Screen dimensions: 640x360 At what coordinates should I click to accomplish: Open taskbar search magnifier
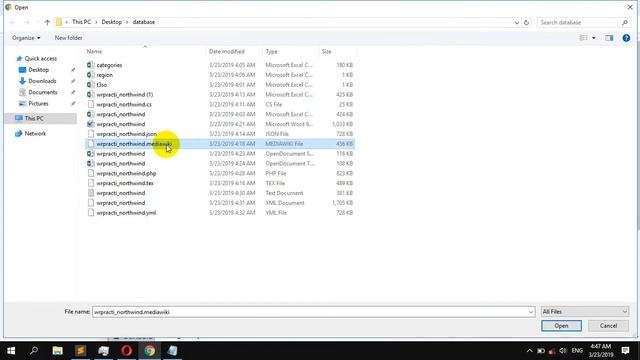(x=34, y=351)
